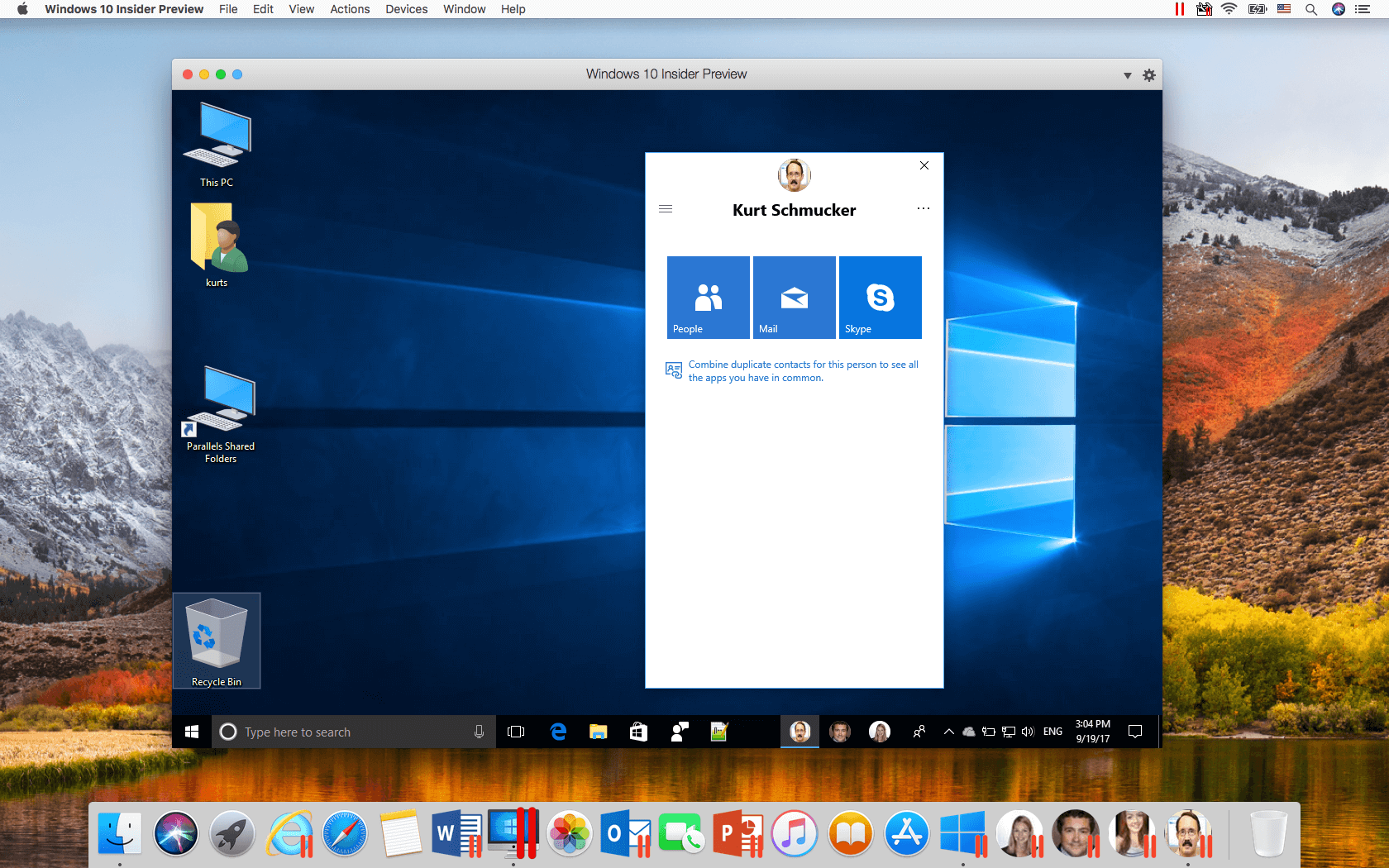The height and width of the screenshot is (868, 1389).
Task: Click the ENG language indicator
Action: coord(1052,732)
